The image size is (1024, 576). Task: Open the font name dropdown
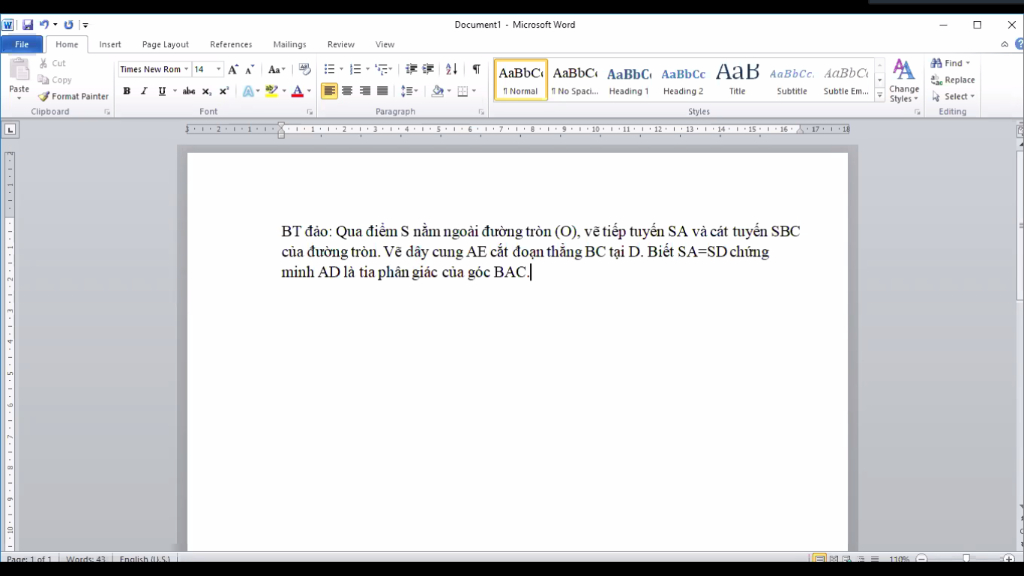(186, 69)
